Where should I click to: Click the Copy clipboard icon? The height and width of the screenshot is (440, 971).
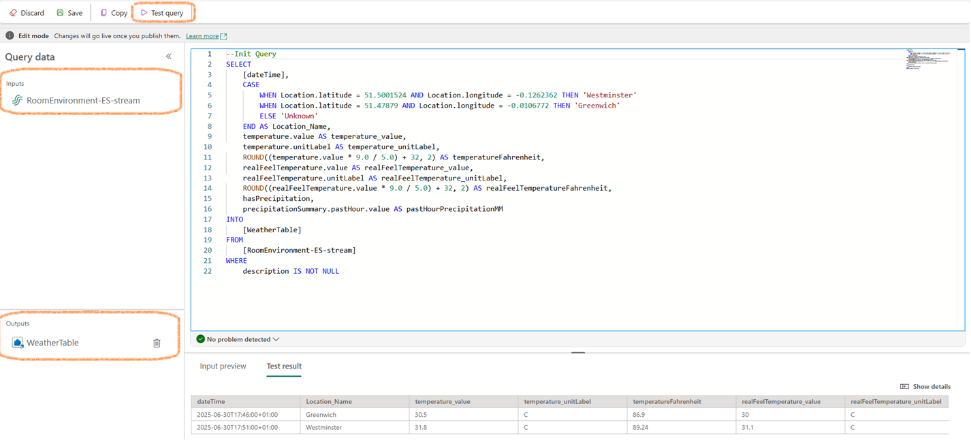click(x=103, y=12)
